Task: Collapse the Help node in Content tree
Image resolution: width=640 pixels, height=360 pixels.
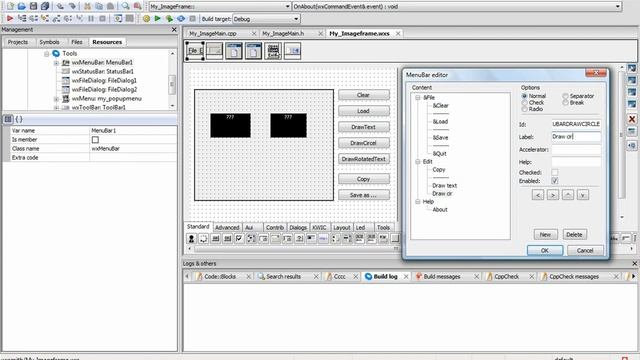Action: 418,202
